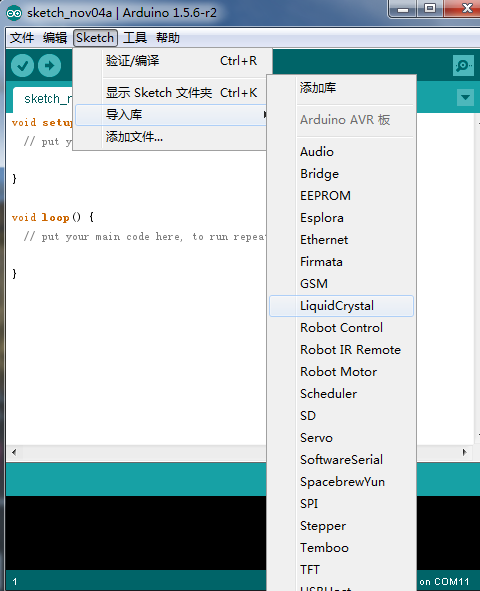Viewport: 480px width, 591px height.
Task: Import the SoftwareSerial library
Action: point(341,460)
